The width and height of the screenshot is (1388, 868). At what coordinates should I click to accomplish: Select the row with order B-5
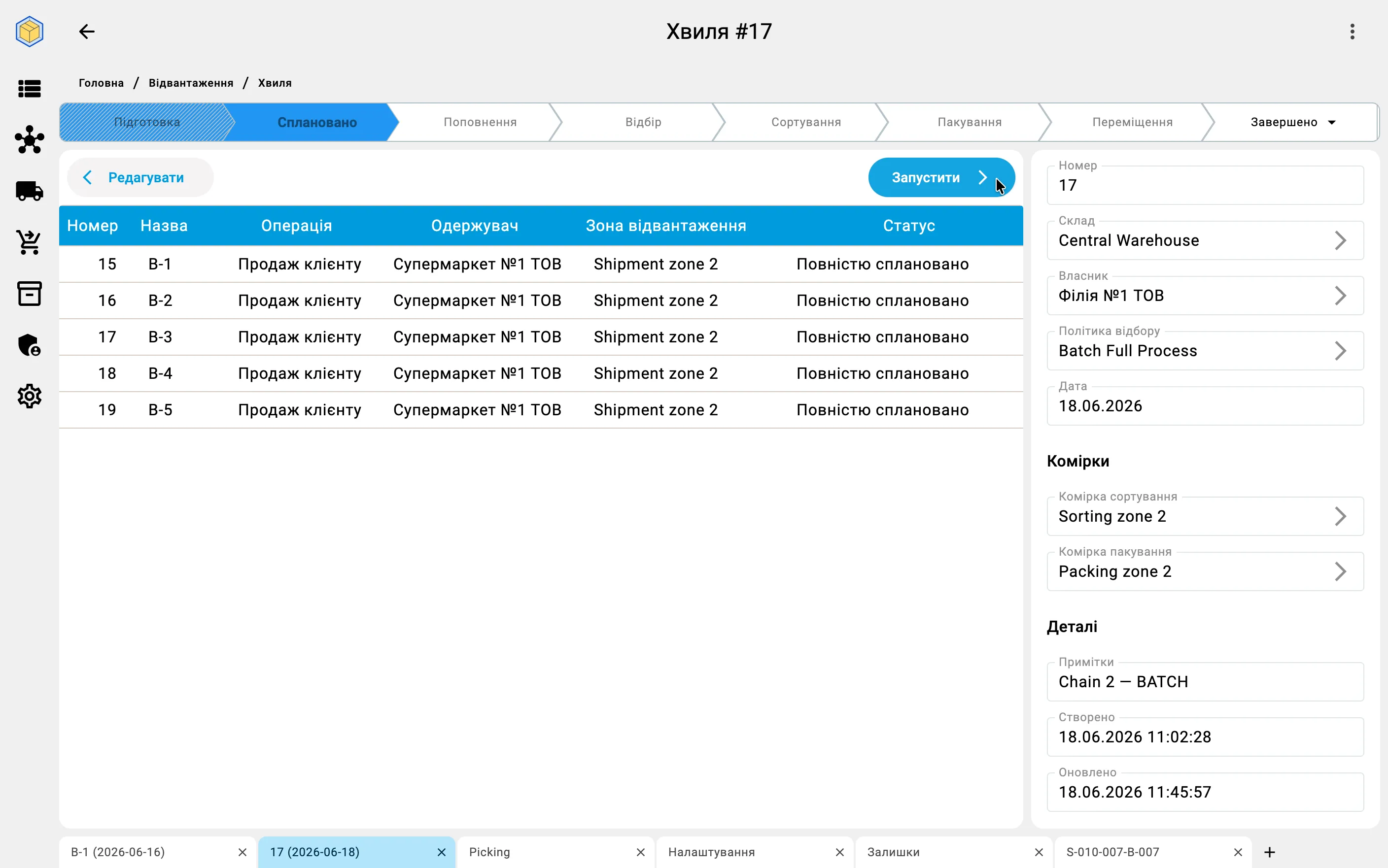pyautogui.click(x=541, y=410)
